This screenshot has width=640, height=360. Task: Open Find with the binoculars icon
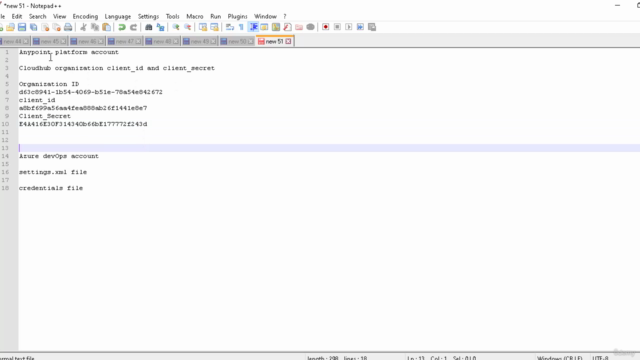pos(149,27)
